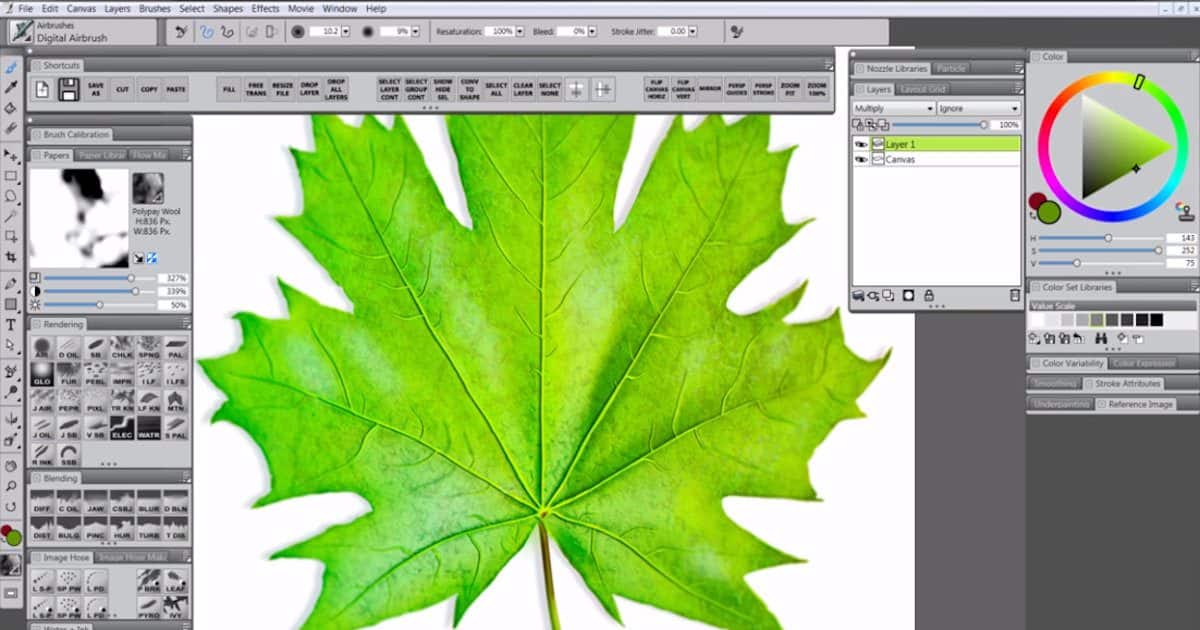Click the floppy disk Save icon in Shortcuts
The image size is (1200, 630).
point(69,90)
